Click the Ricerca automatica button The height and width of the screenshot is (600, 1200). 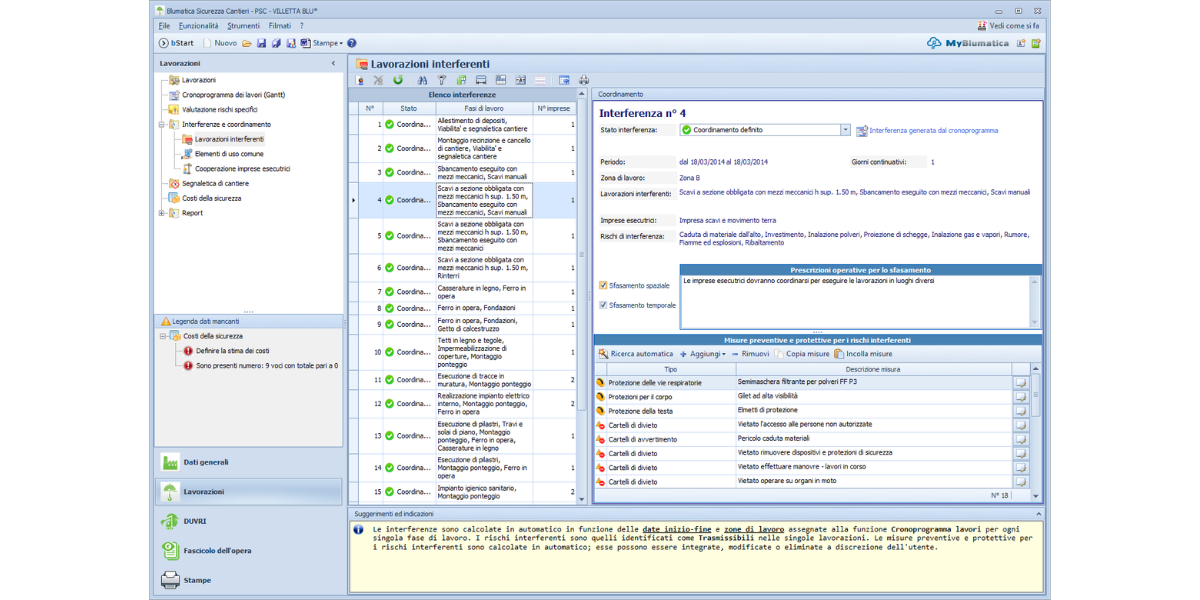[635, 354]
